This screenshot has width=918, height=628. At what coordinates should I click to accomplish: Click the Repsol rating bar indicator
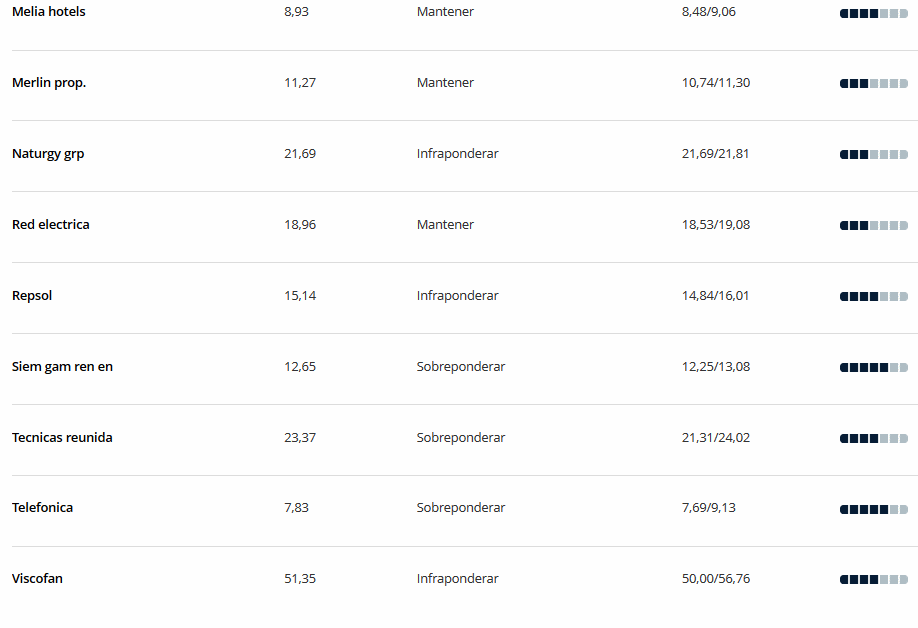(x=874, y=297)
